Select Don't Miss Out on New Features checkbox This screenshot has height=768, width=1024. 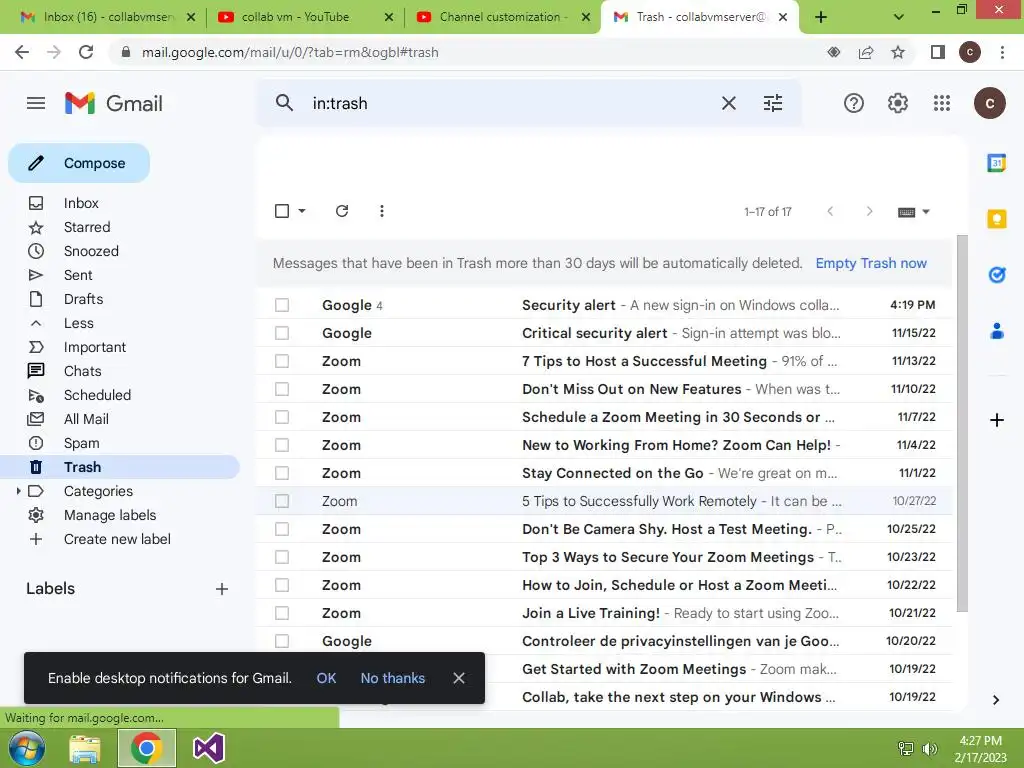(282, 389)
